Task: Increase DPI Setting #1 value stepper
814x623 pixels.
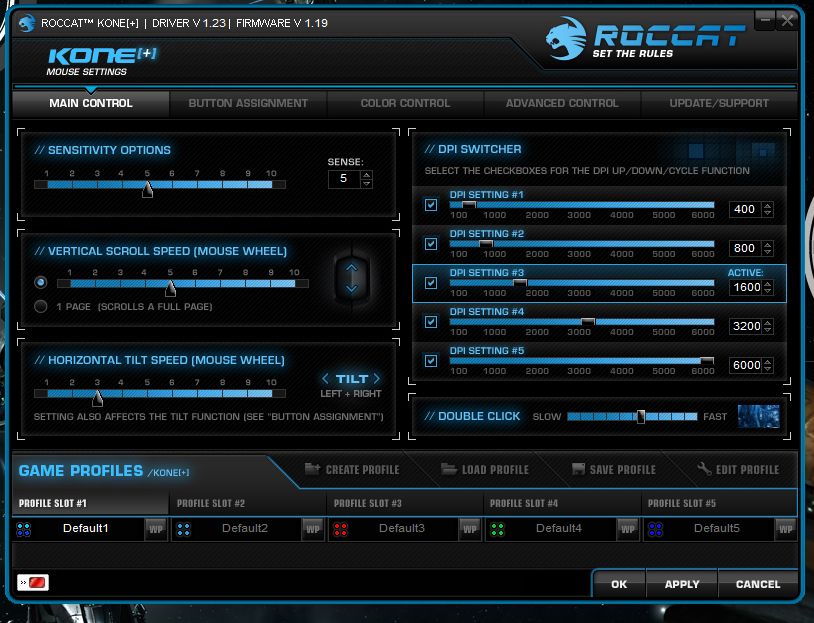Action: tap(767, 205)
